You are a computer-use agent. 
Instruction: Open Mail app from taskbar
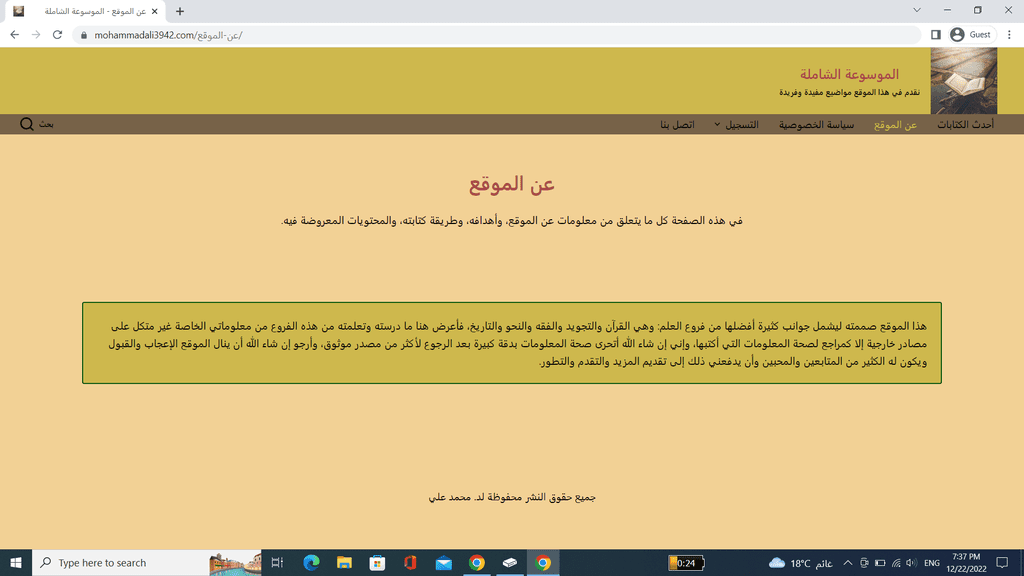coord(443,562)
